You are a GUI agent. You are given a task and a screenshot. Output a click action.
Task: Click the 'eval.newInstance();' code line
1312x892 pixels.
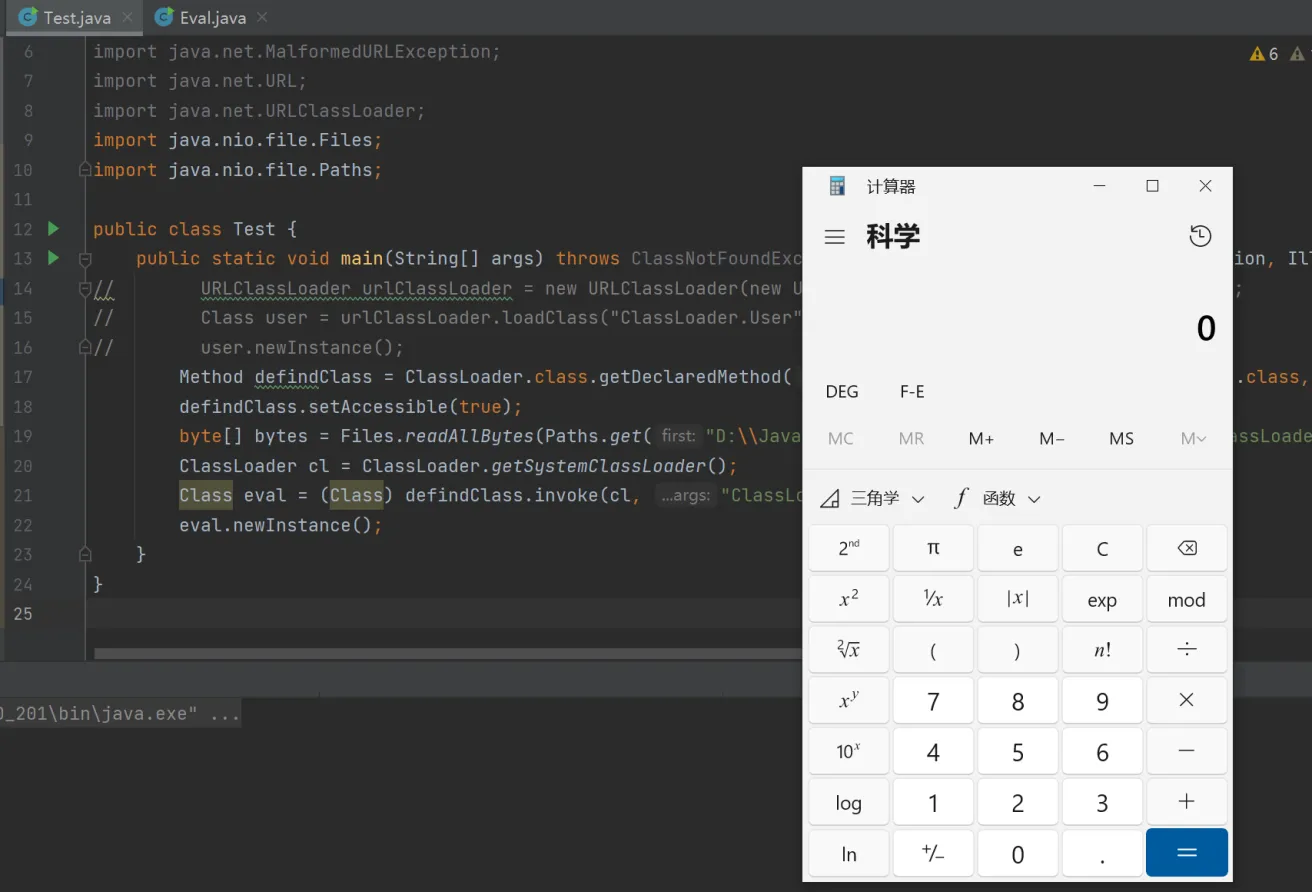point(281,525)
